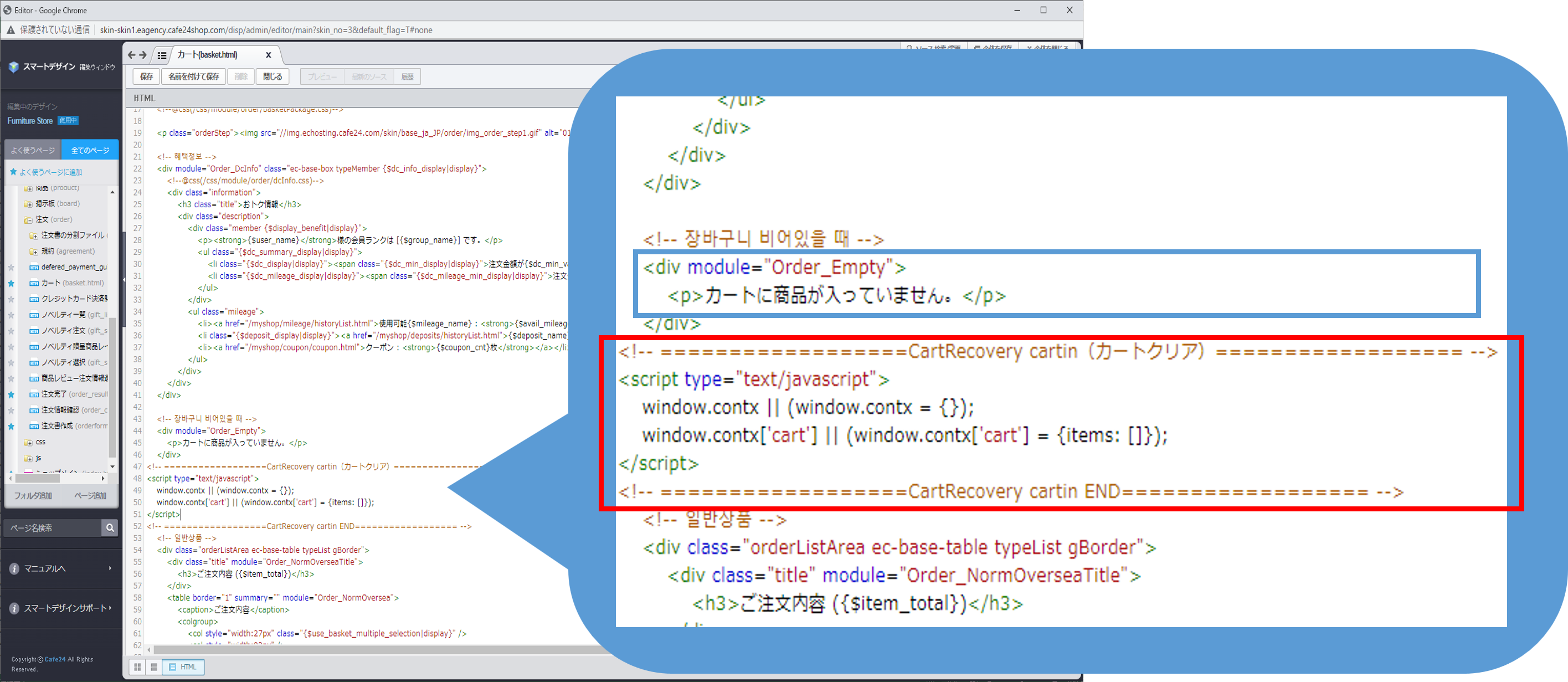Image resolution: width=1568 pixels, height=682 pixels.
Task: Go back with the left arrow icon
Action: point(131,55)
